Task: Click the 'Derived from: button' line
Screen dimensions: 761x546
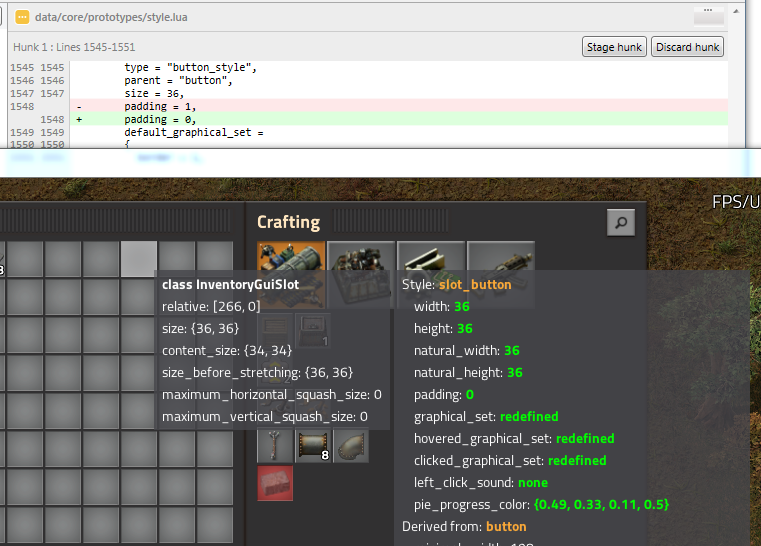Action: click(464, 527)
